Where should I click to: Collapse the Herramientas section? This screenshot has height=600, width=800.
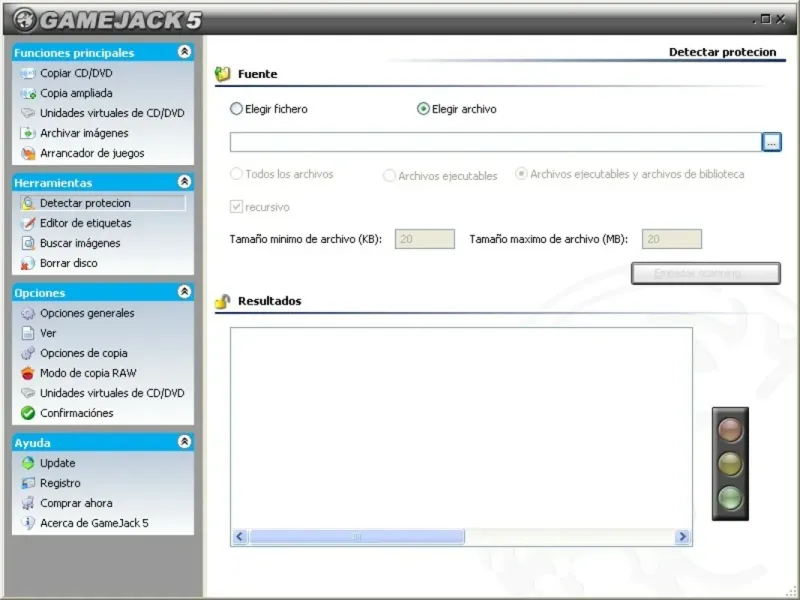click(x=184, y=182)
